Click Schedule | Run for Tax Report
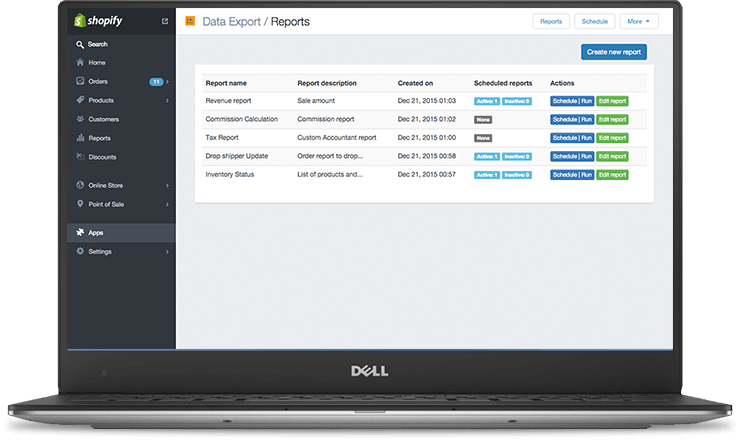Image resolution: width=740 pixels, height=440 pixels. 572,138
